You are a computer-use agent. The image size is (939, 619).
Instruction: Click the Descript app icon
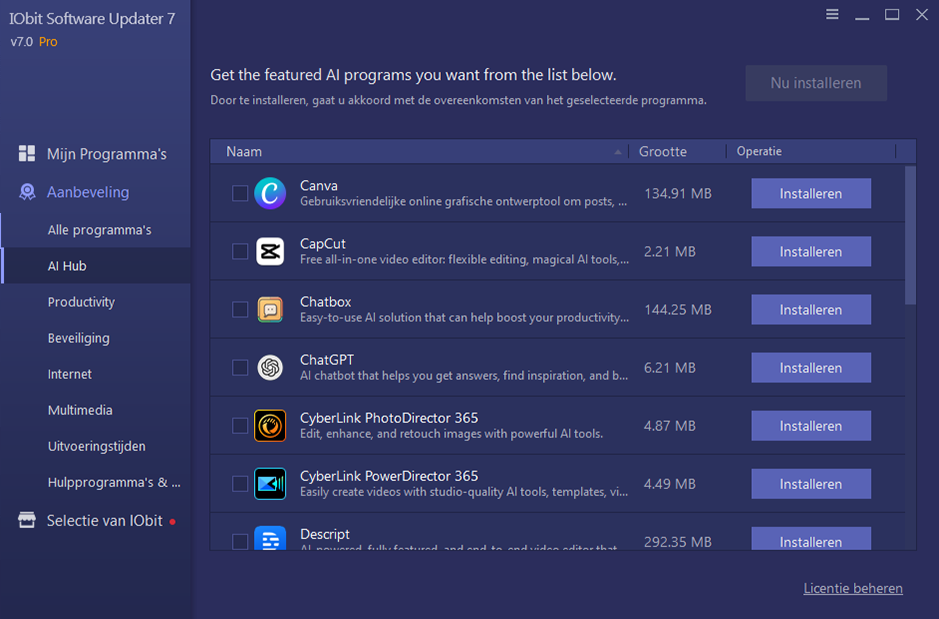point(270,539)
